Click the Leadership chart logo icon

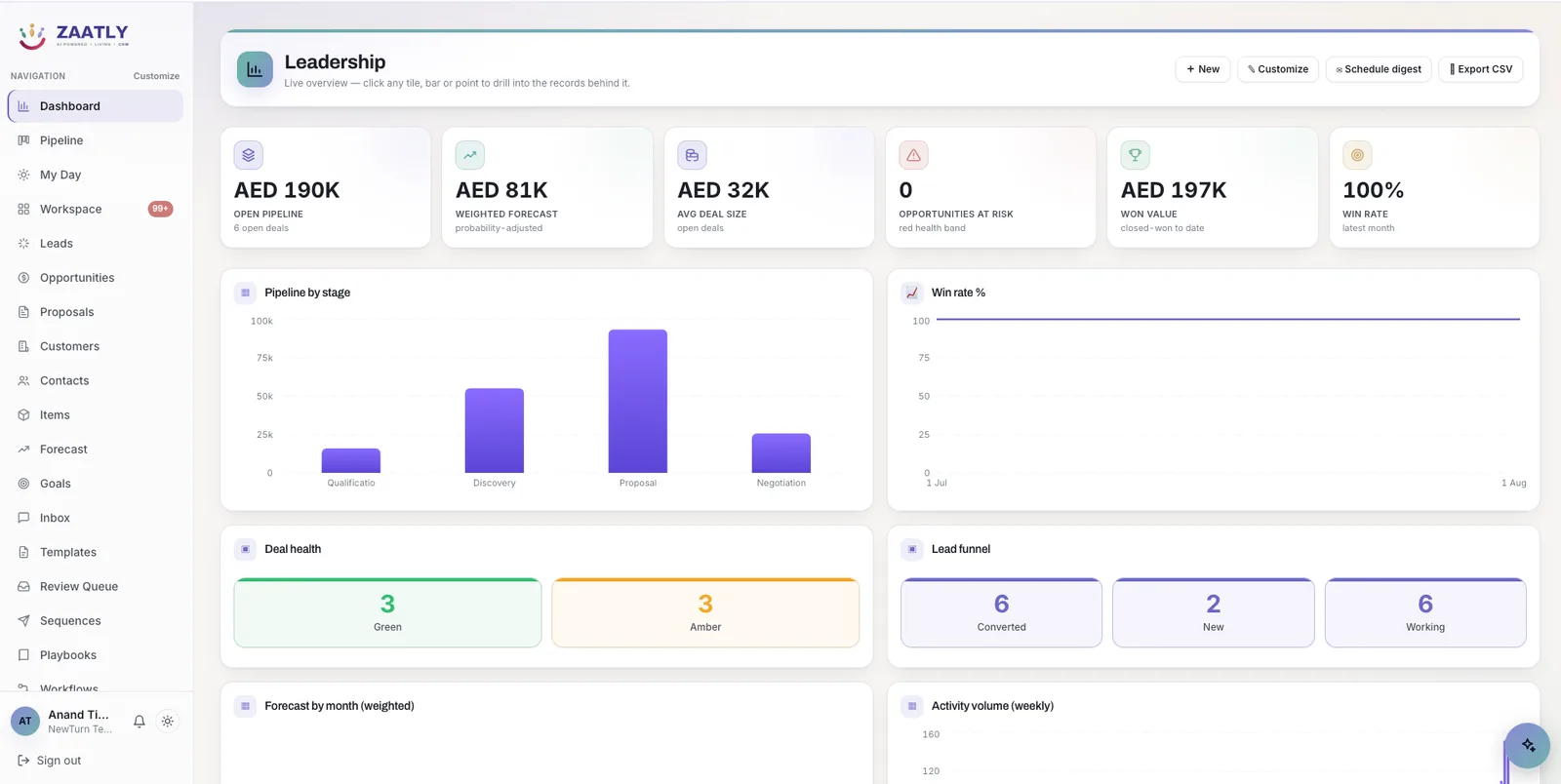click(x=255, y=69)
